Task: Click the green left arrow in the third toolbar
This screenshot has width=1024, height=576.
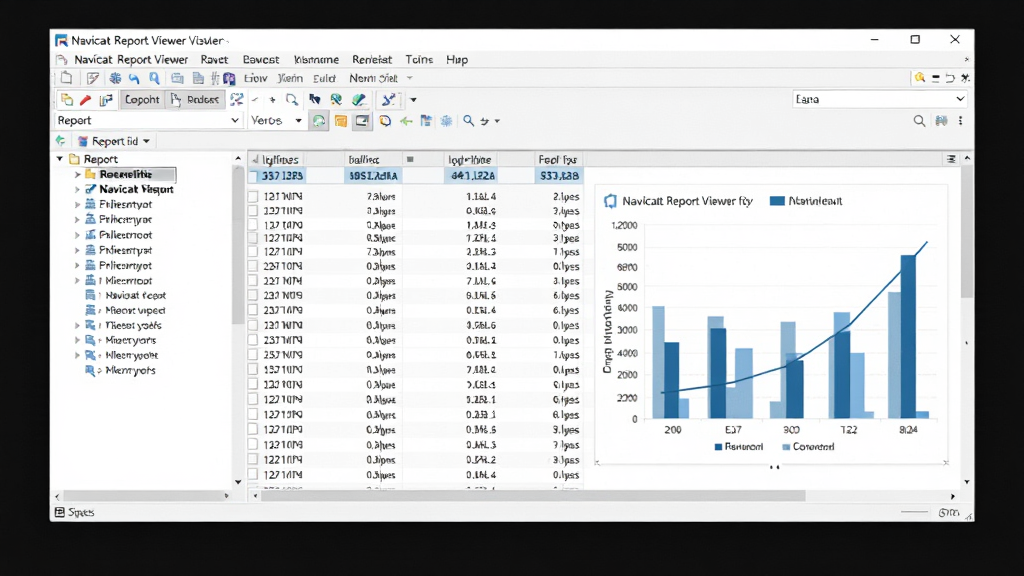Action: click(x=406, y=121)
